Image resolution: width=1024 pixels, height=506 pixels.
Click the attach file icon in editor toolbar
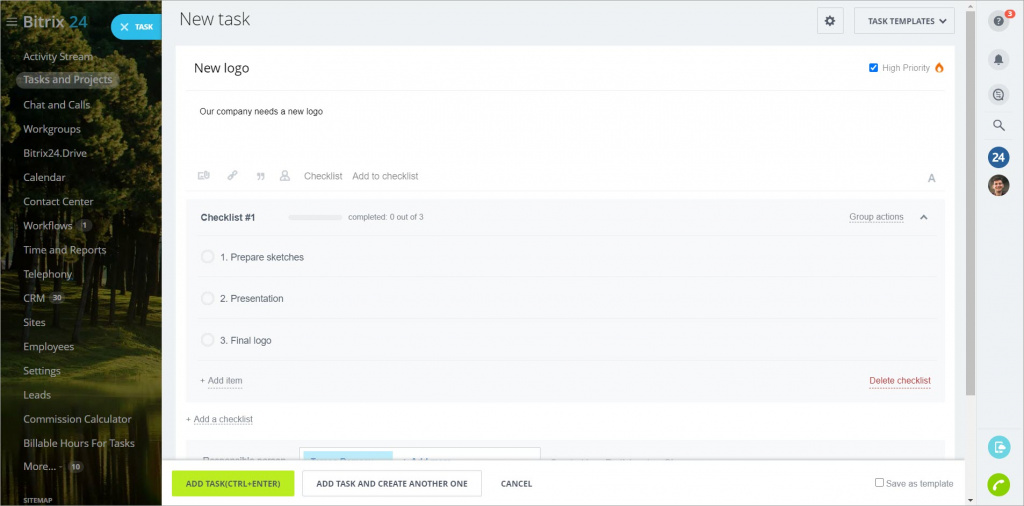pos(204,176)
